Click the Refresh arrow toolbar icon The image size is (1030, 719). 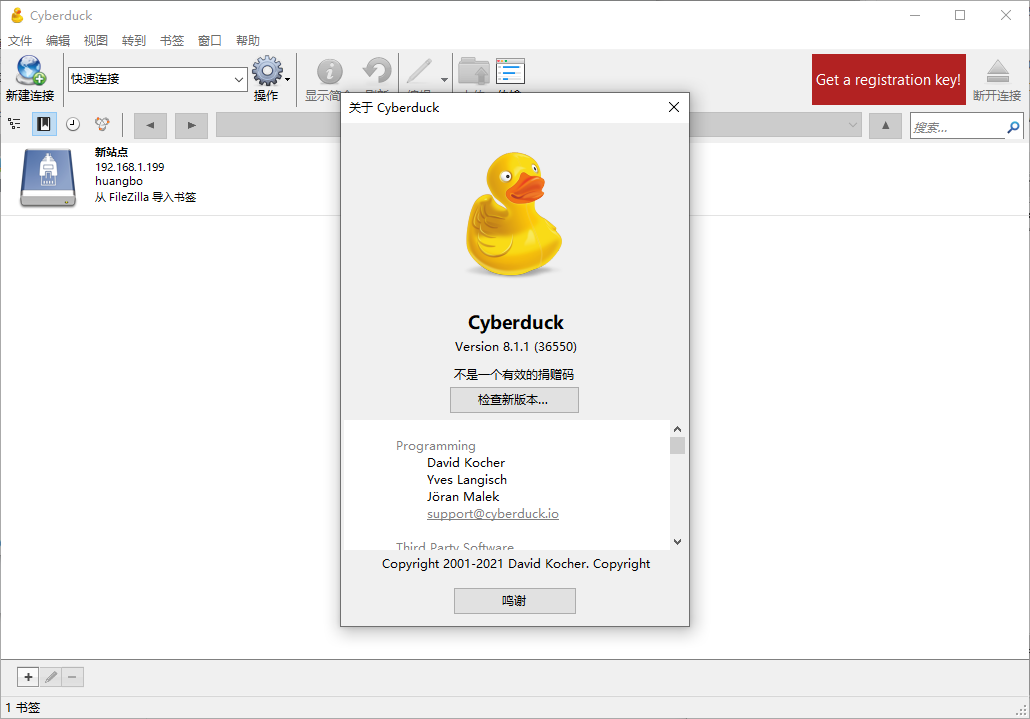377,71
